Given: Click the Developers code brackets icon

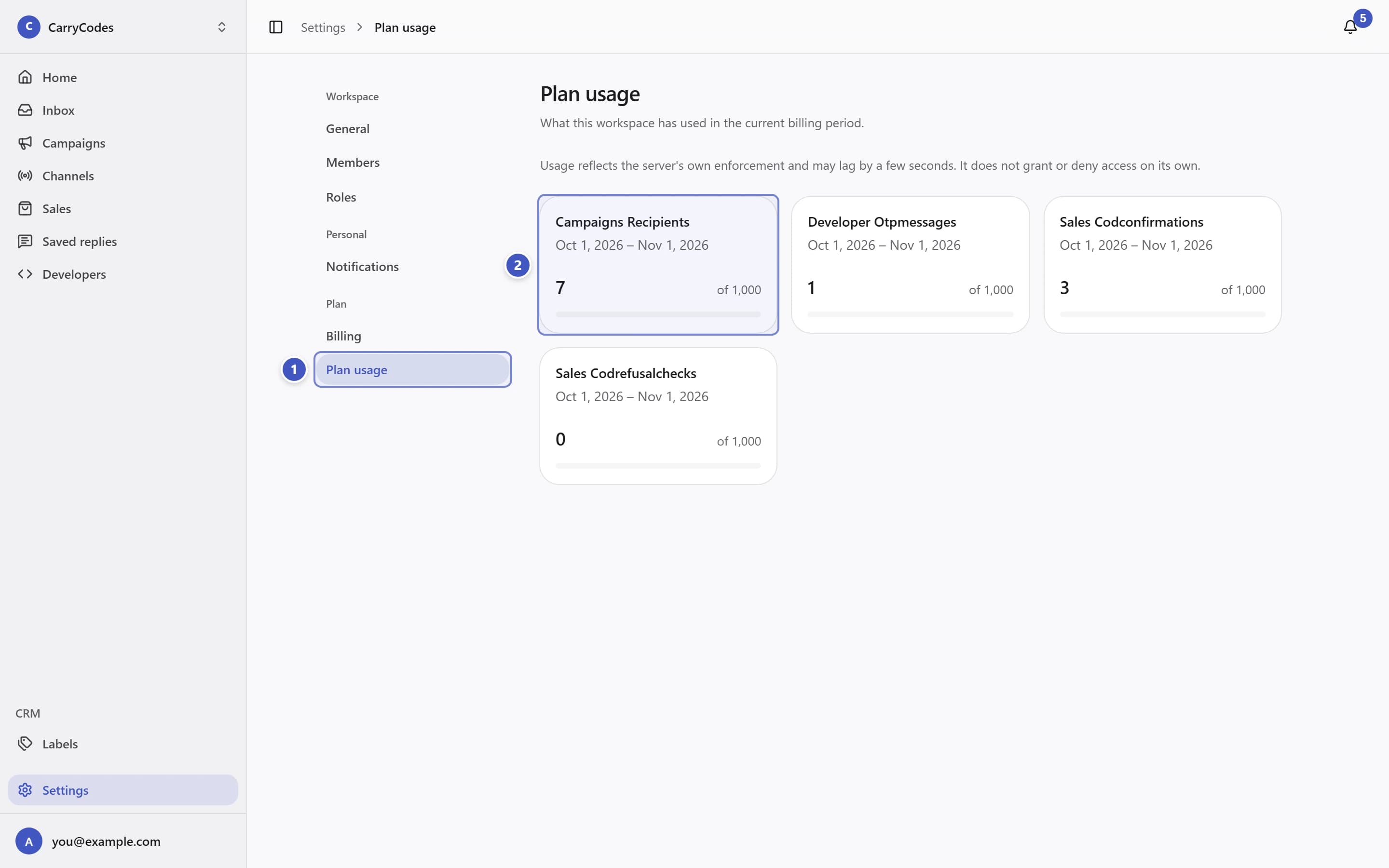Looking at the screenshot, I should (x=25, y=274).
